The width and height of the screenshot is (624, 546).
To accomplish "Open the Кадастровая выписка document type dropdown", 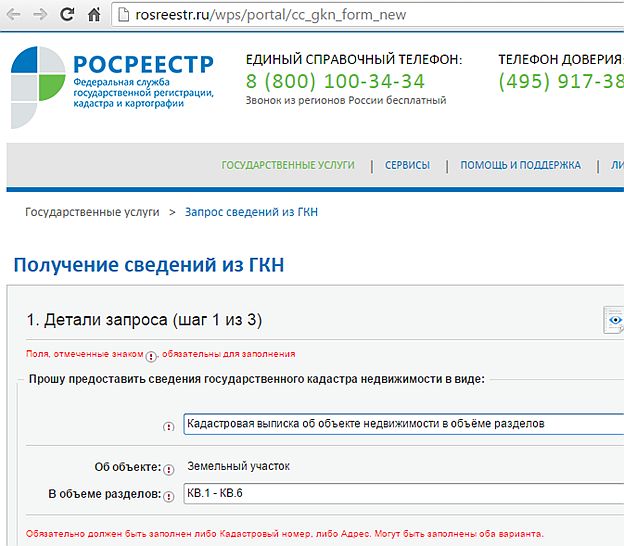I will (x=402, y=424).
